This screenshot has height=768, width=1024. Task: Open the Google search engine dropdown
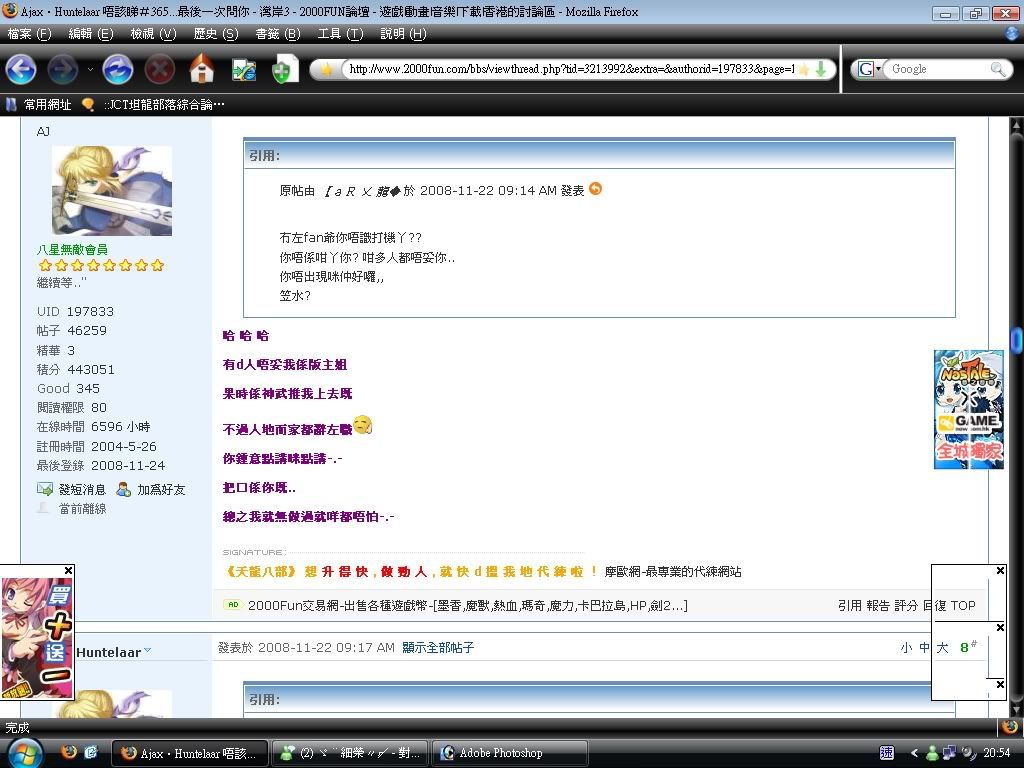coord(870,69)
